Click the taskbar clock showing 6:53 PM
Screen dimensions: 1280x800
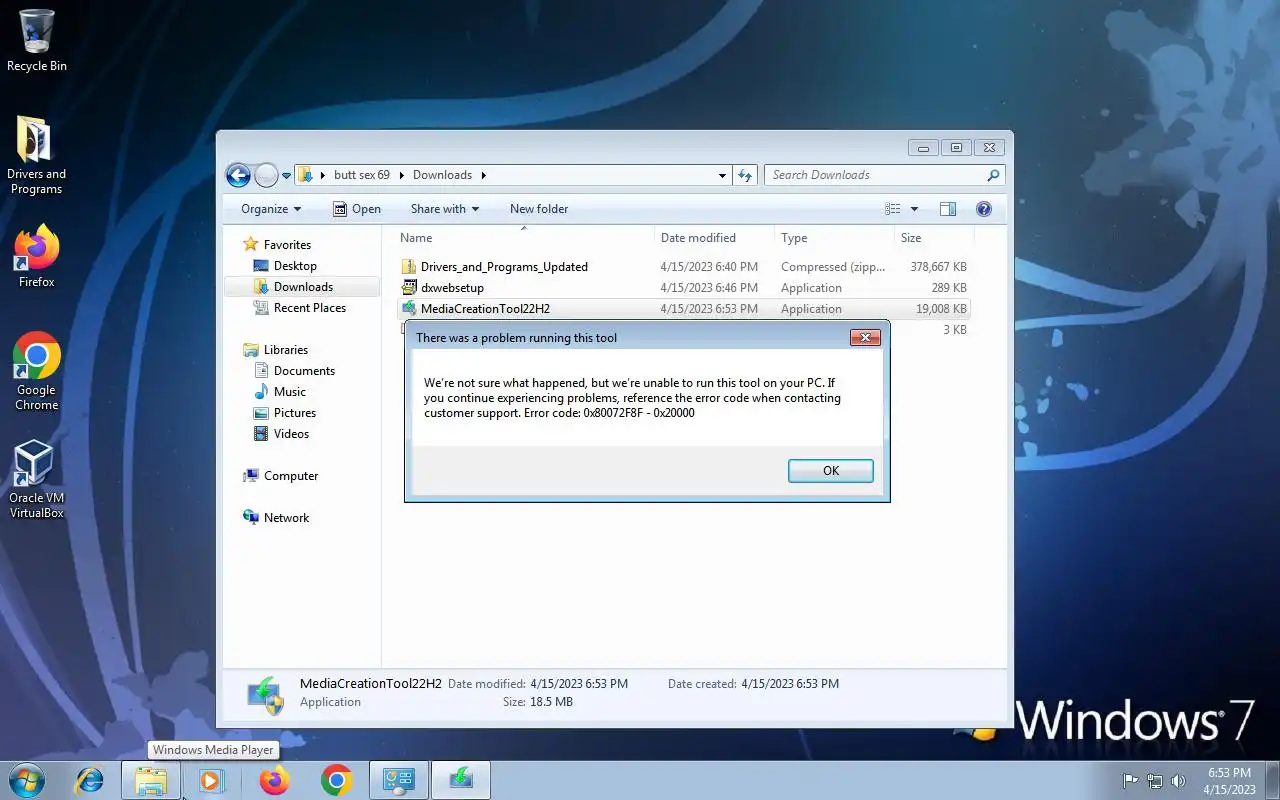click(1230, 781)
